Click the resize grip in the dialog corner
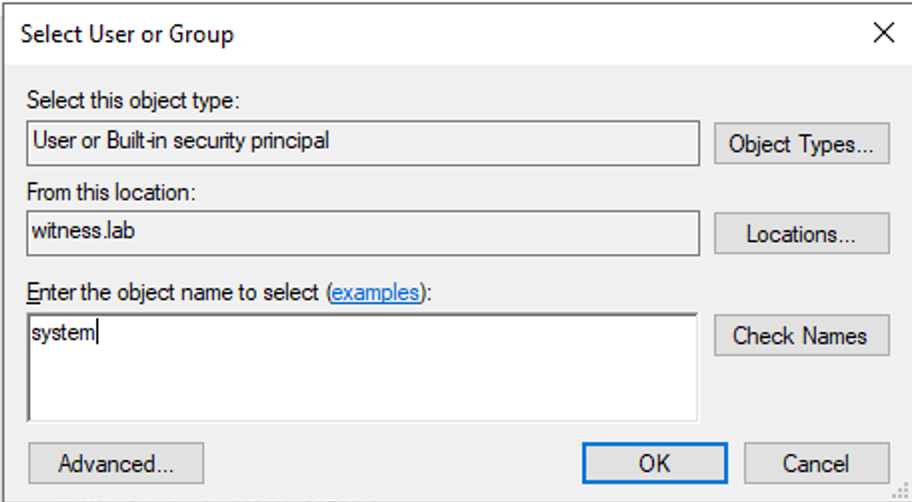Image resolution: width=912 pixels, height=502 pixels. pyautogui.click(x=902, y=492)
